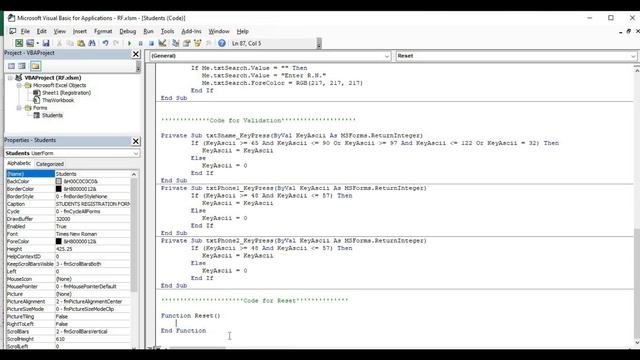Open Find with the binoculars icon

tap(92, 43)
